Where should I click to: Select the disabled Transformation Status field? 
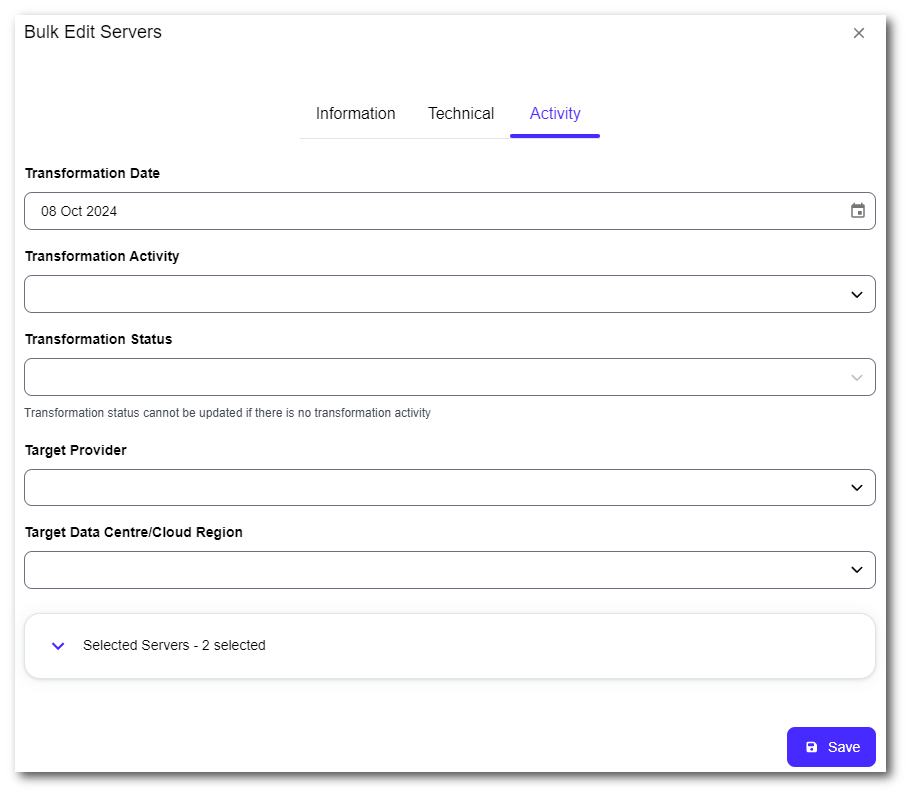point(430,377)
